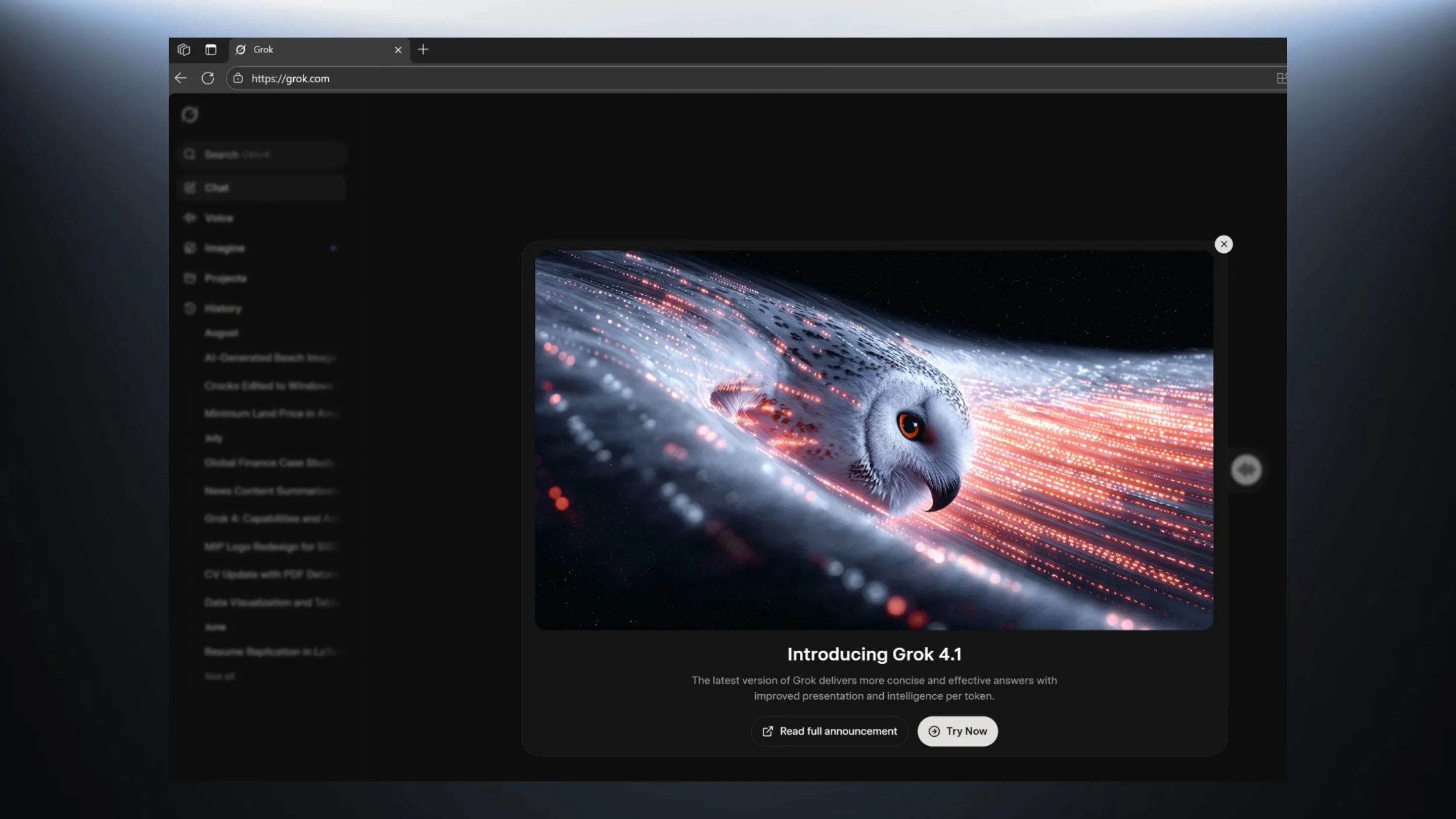Dismiss the Grok 4.1 announcement popup
The image size is (1456, 819).
coord(1223,244)
